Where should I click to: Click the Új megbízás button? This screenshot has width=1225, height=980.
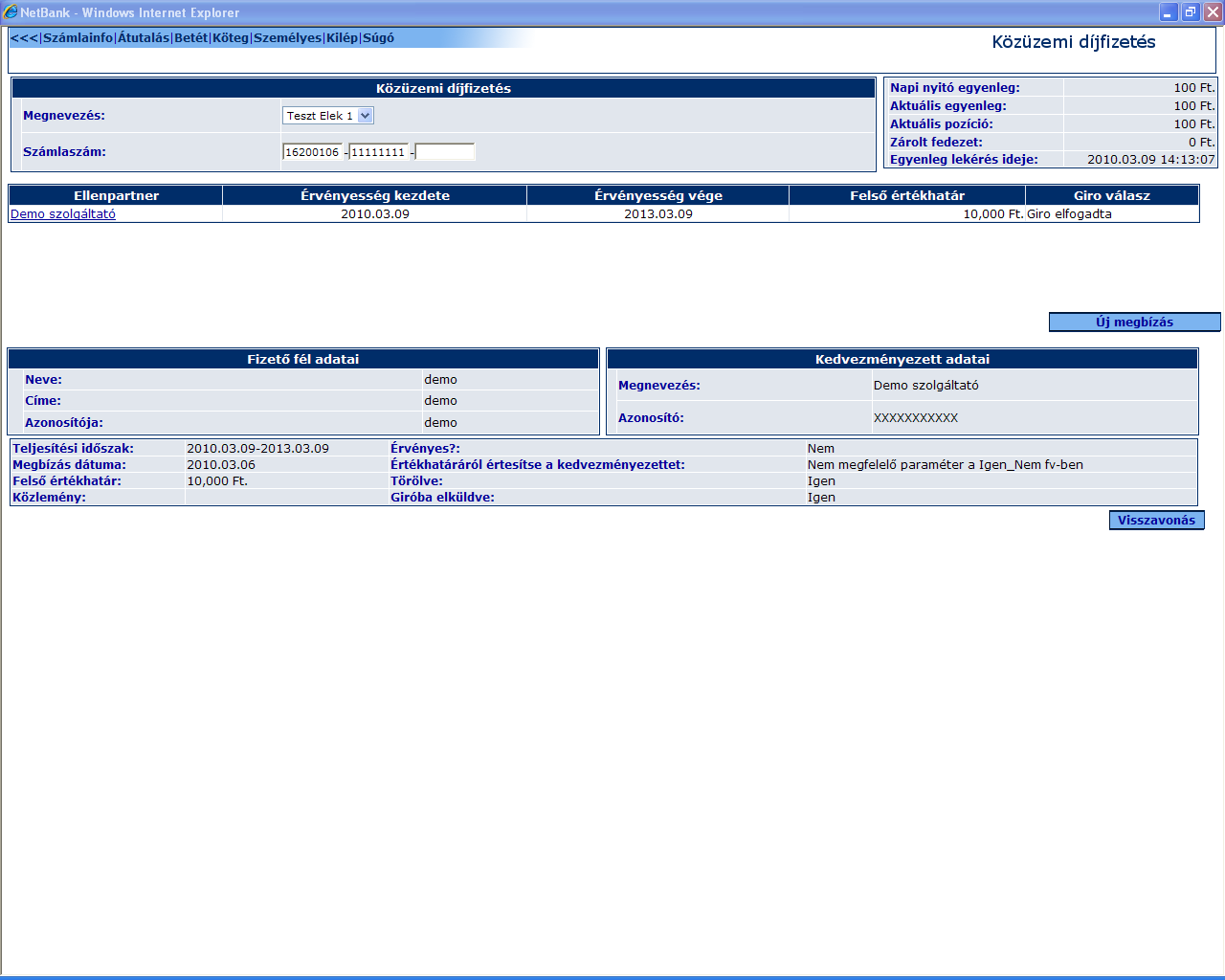pyautogui.click(x=1134, y=323)
